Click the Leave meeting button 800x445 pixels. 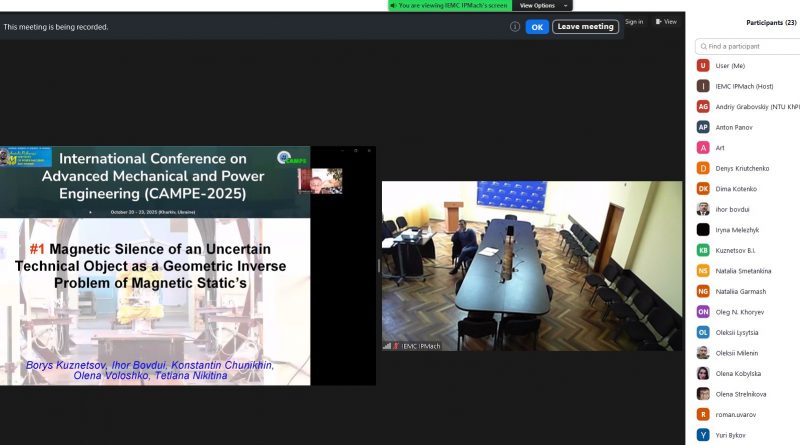tap(585, 27)
